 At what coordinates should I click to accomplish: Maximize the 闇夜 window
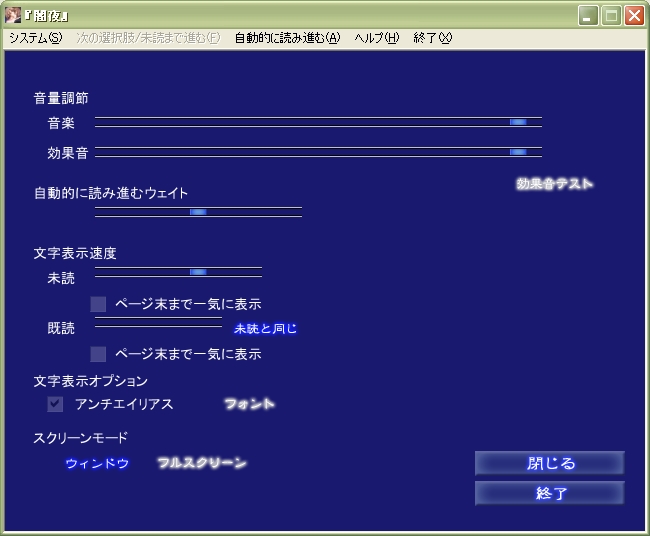click(x=611, y=16)
